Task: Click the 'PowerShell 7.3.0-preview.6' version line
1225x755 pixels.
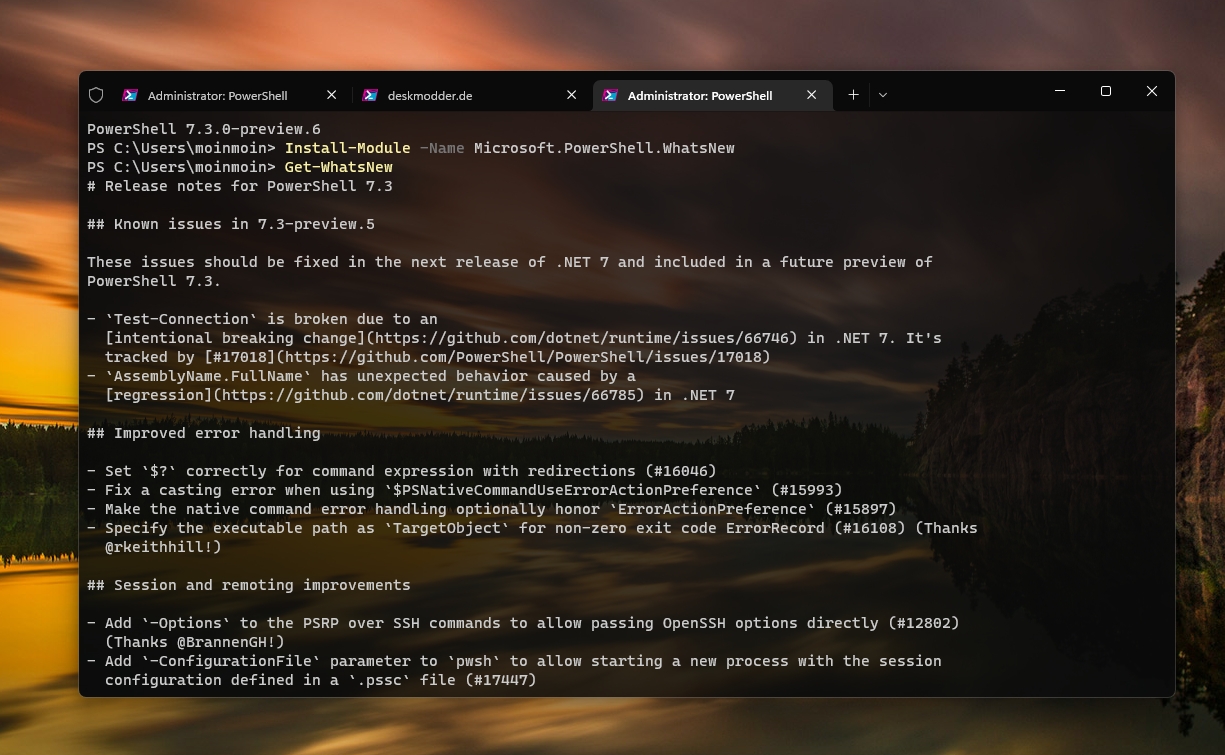Action: click(204, 129)
